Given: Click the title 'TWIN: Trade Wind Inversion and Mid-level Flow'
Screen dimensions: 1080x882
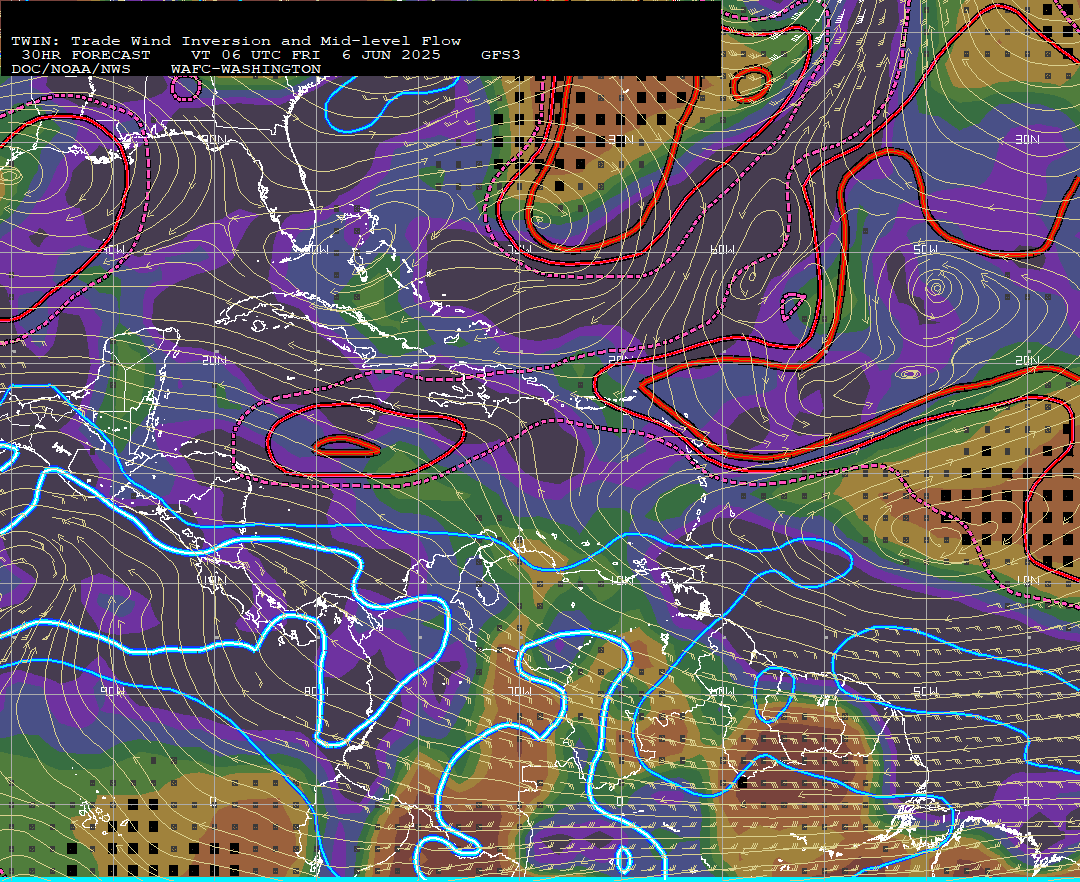Looking at the screenshot, I should tap(236, 41).
